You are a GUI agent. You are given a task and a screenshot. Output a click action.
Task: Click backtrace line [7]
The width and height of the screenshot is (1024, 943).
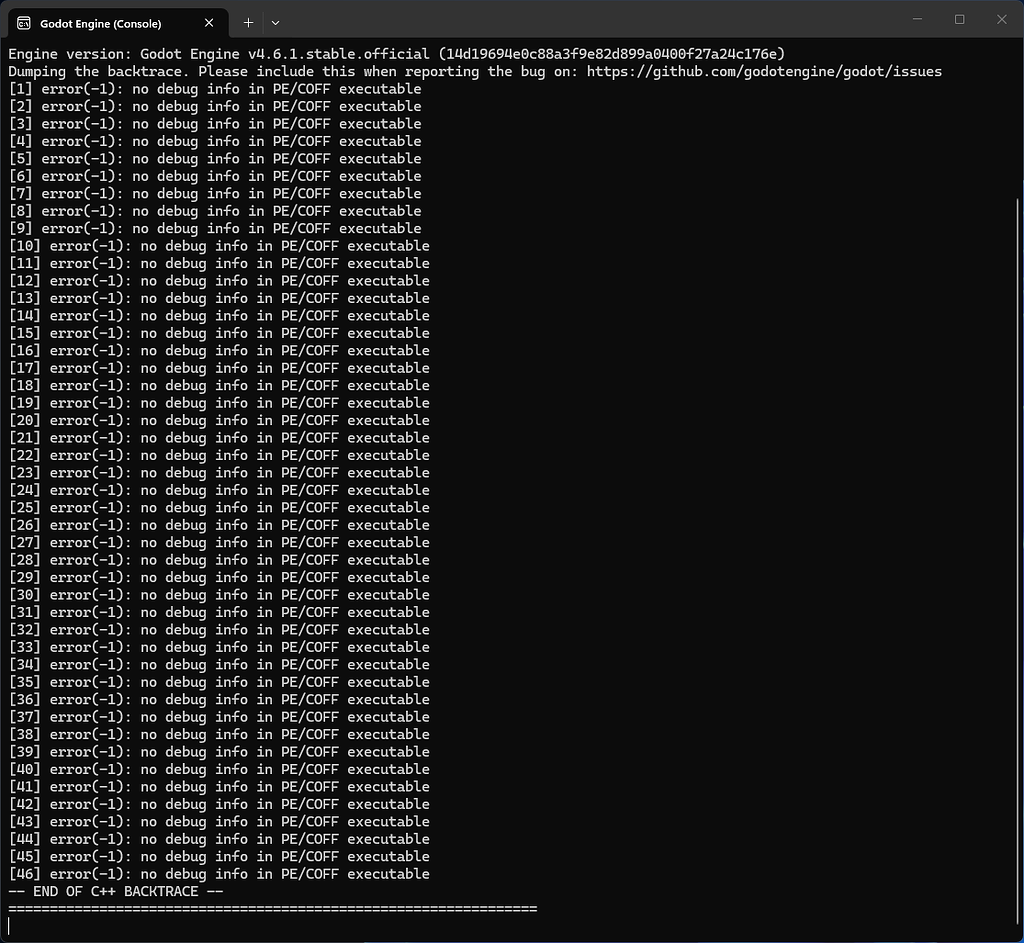pos(215,194)
